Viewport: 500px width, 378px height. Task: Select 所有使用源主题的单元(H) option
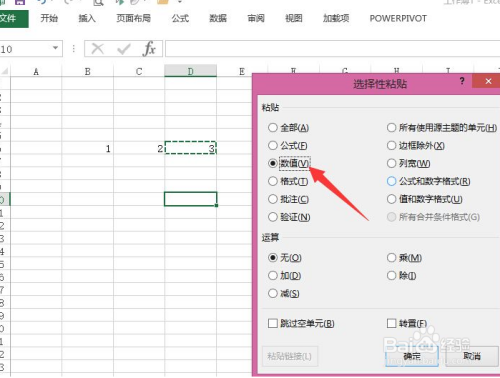pos(442,128)
